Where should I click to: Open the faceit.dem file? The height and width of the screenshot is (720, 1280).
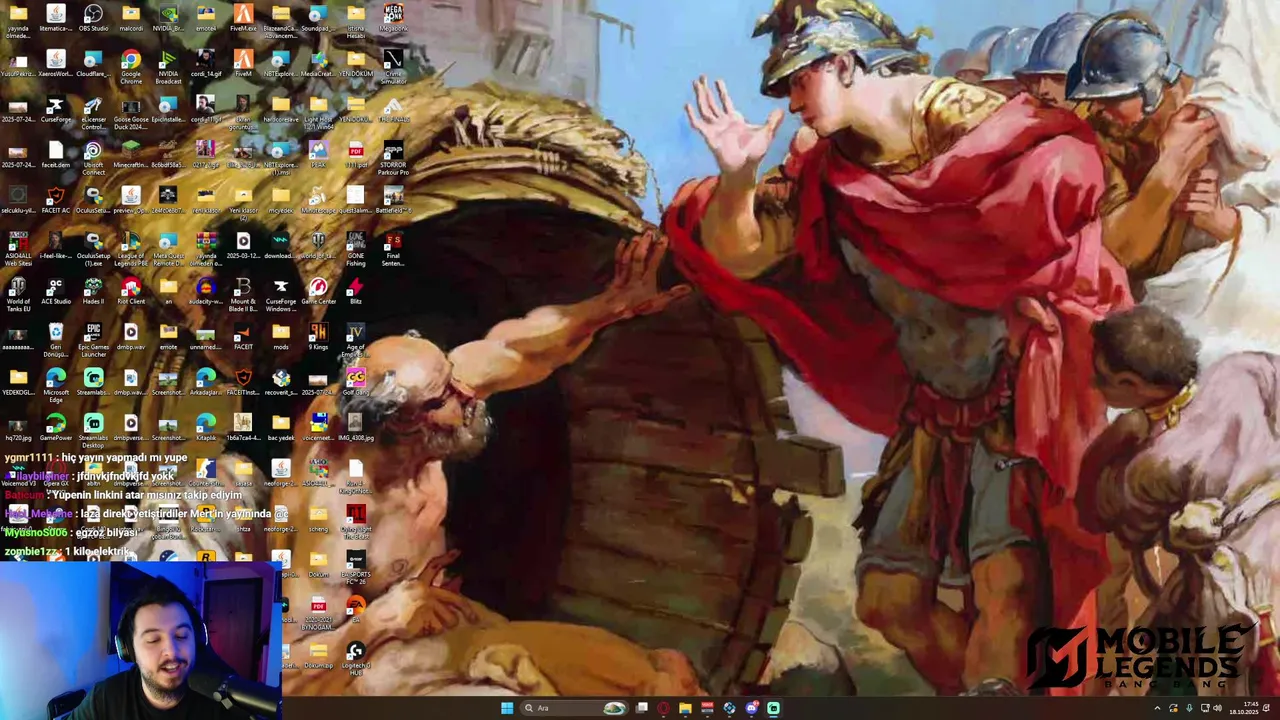click(56, 155)
